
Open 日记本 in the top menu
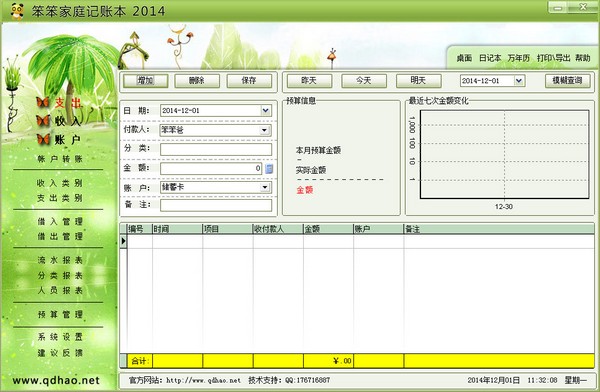click(490, 58)
